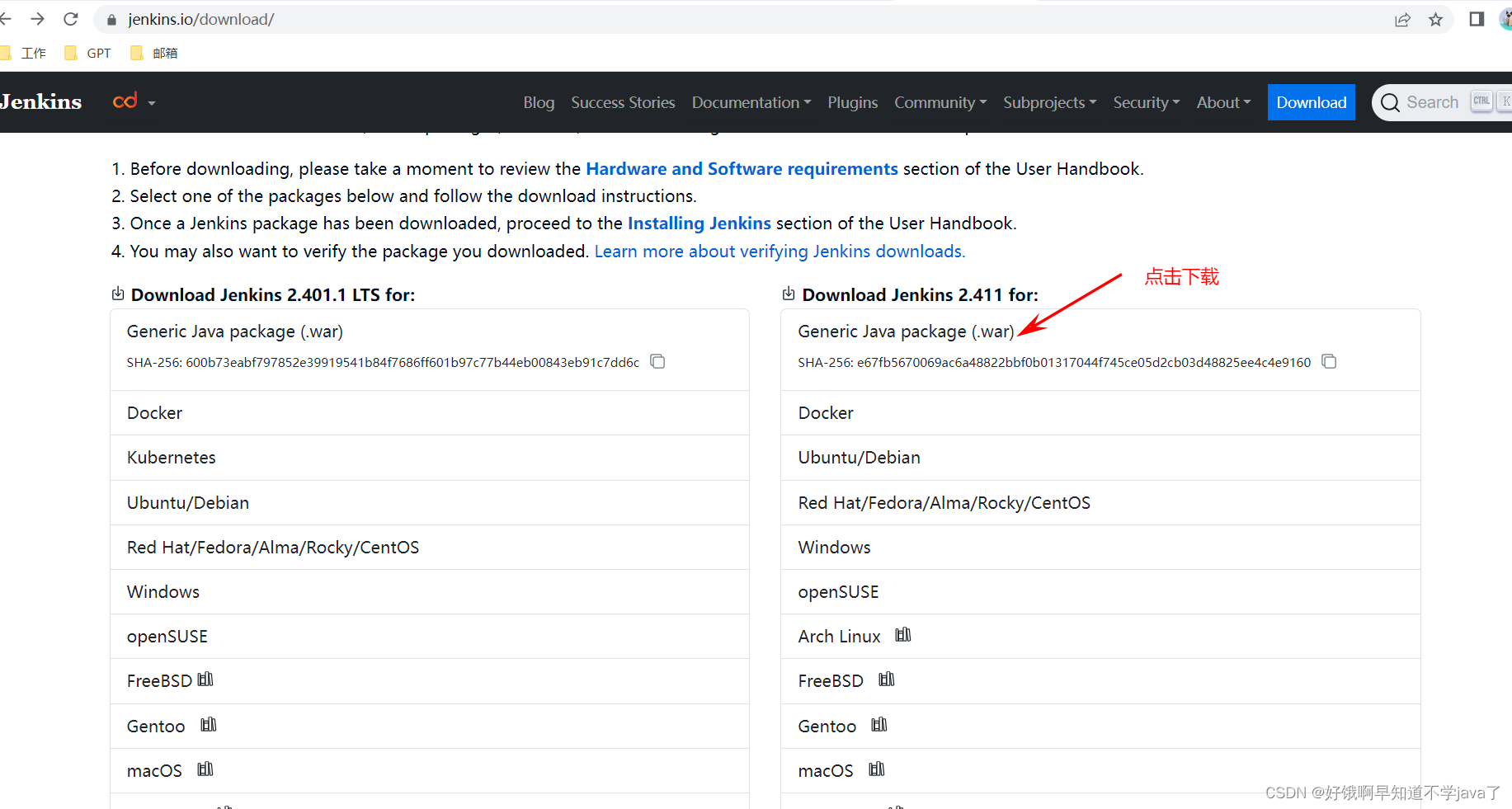Select Windows under Jenkins LTS
Screen dimensions: 1512x809
click(430, 591)
